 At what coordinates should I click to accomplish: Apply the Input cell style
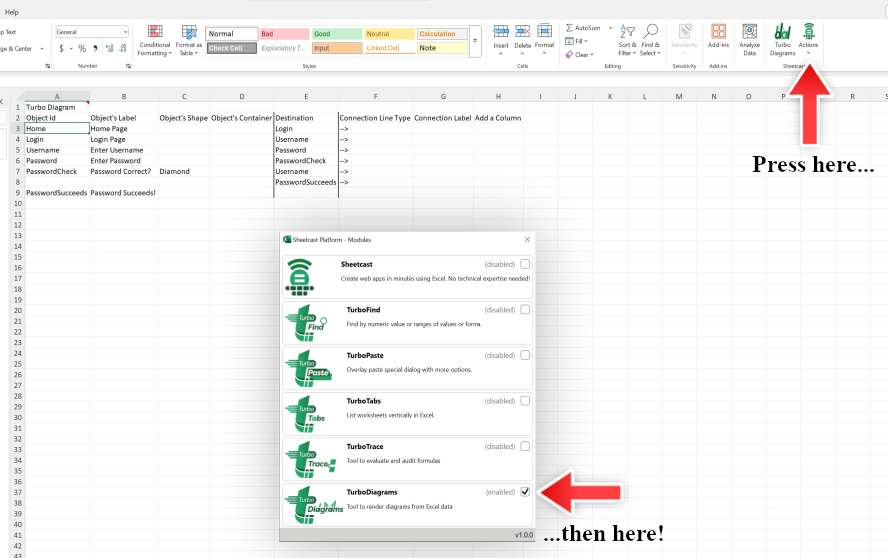[336, 48]
